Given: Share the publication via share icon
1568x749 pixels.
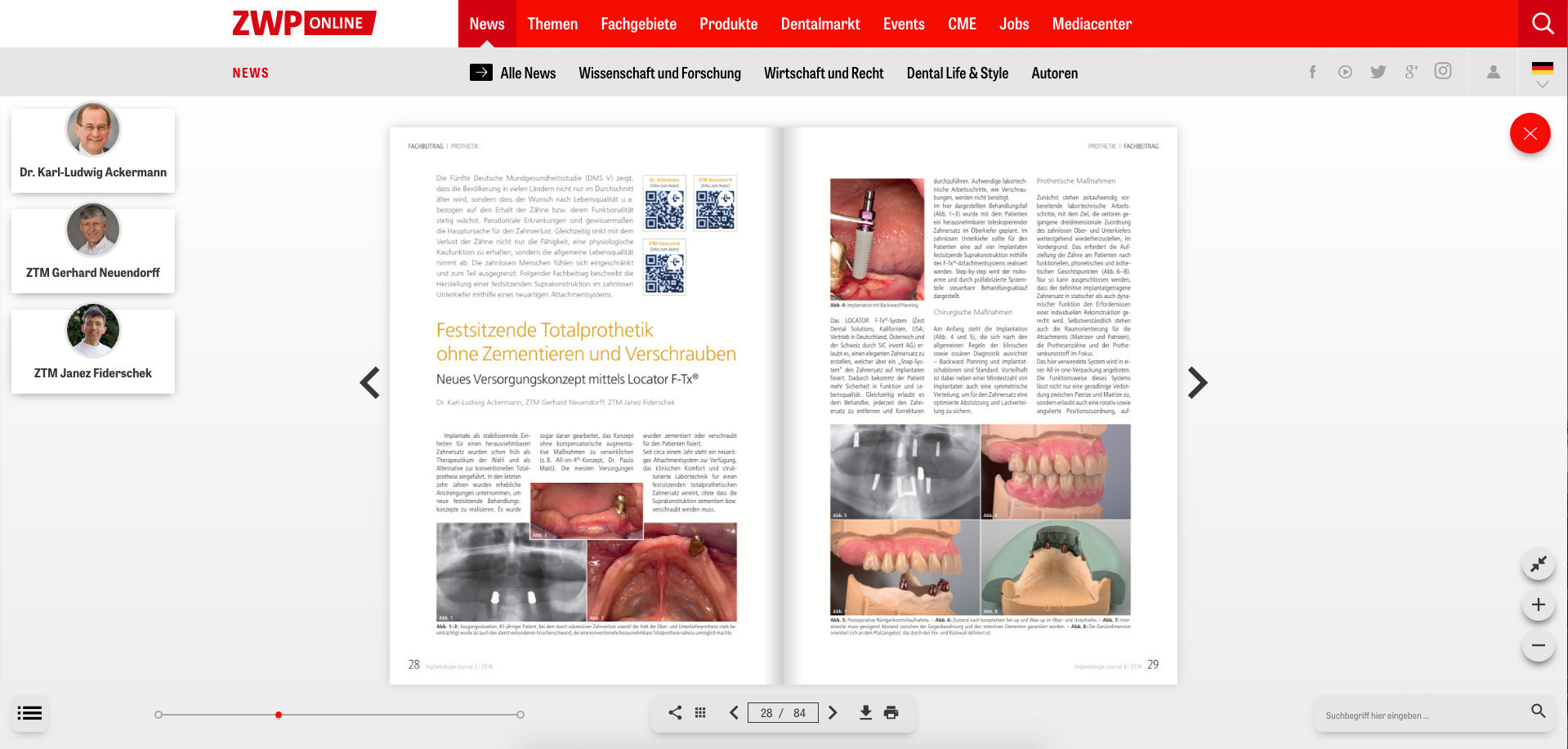Looking at the screenshot, I should point(675,712).
